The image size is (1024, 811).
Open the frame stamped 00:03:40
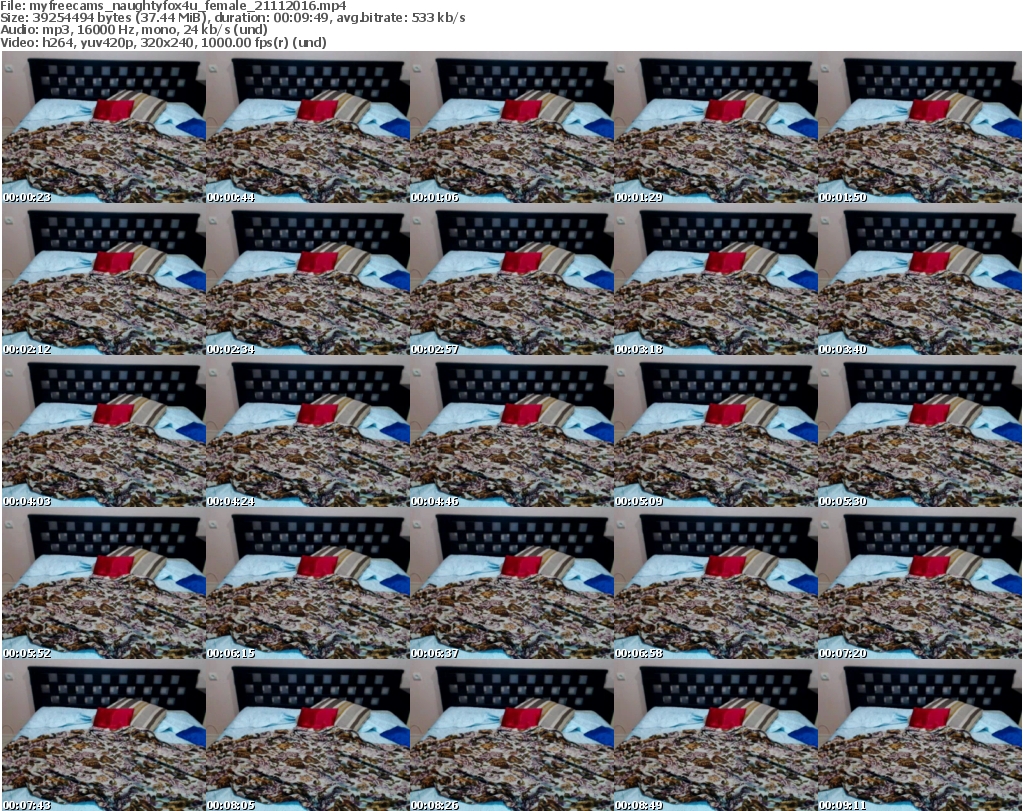(x=920, y=279)
